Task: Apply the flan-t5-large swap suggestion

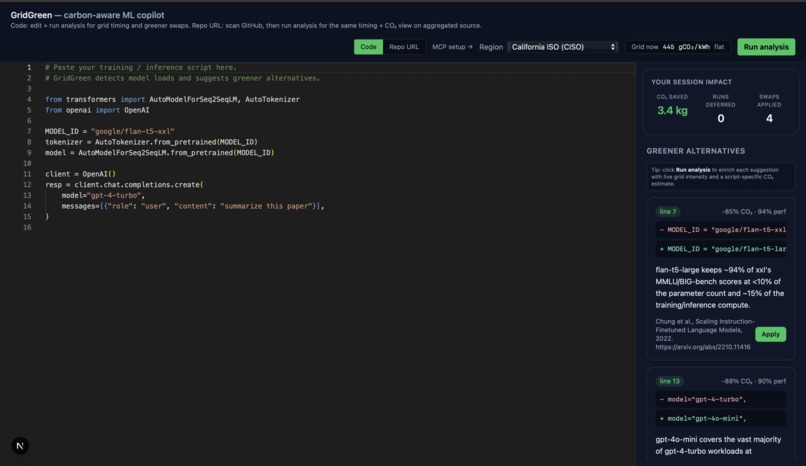Action: tap(770, 334)
